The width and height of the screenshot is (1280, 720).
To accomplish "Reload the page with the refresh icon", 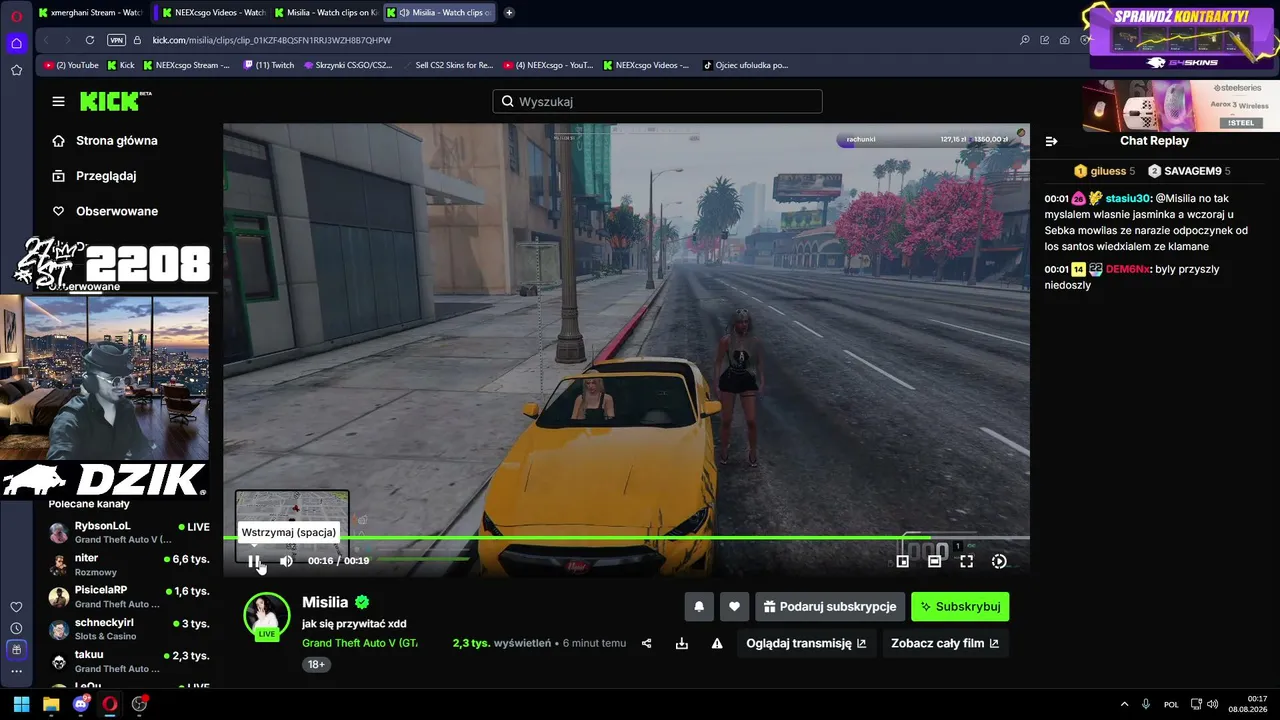I will tap(90, 40).
